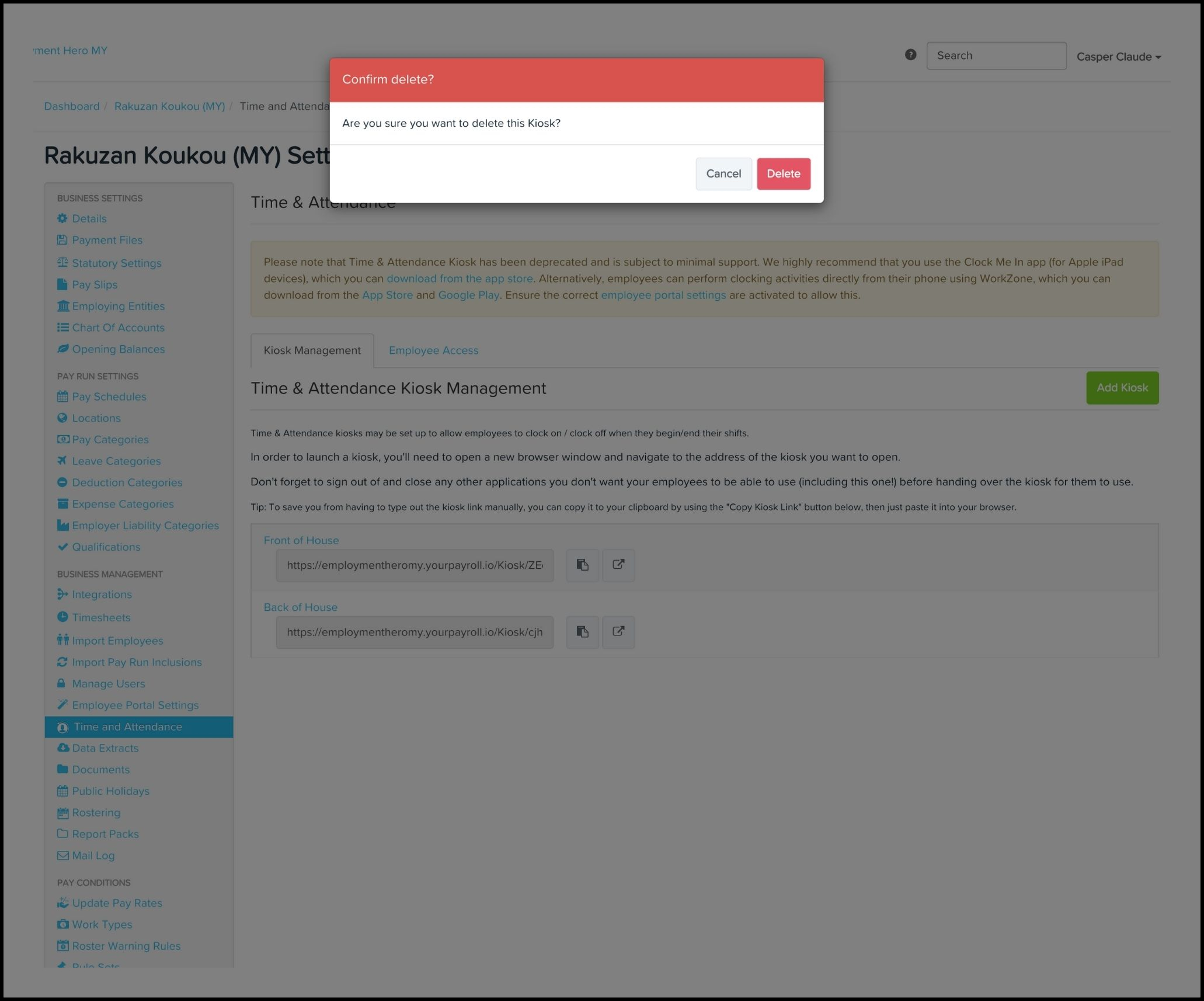Open Front of House kiosk in new window
Image resolution: width=1204 pixels, height=1001 pixels.
618,565
